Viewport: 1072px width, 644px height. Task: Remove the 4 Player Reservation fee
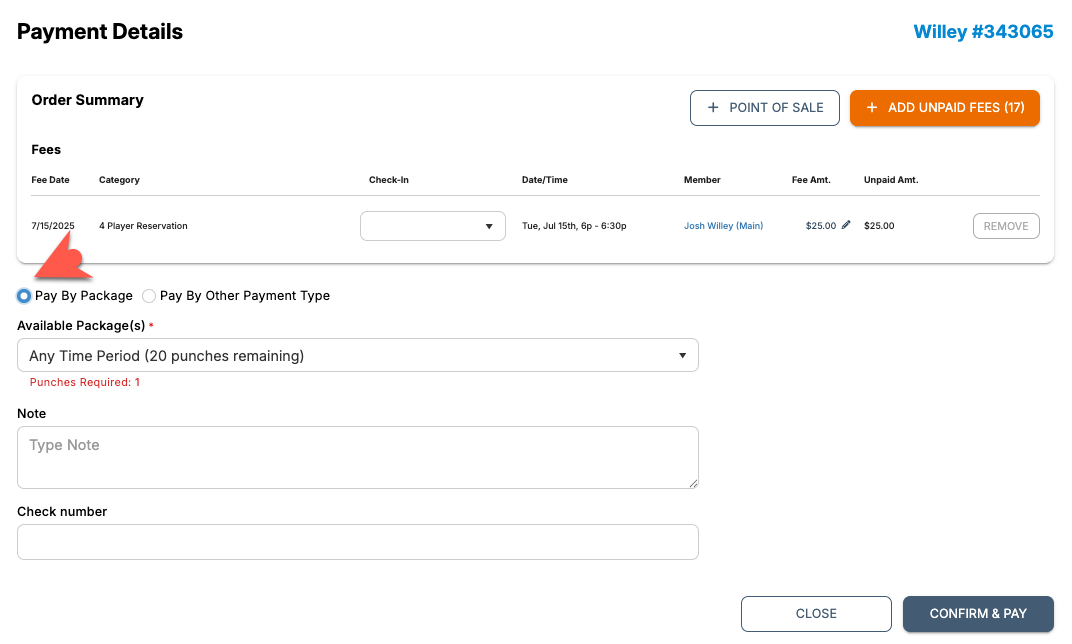tap(1005, 226)
